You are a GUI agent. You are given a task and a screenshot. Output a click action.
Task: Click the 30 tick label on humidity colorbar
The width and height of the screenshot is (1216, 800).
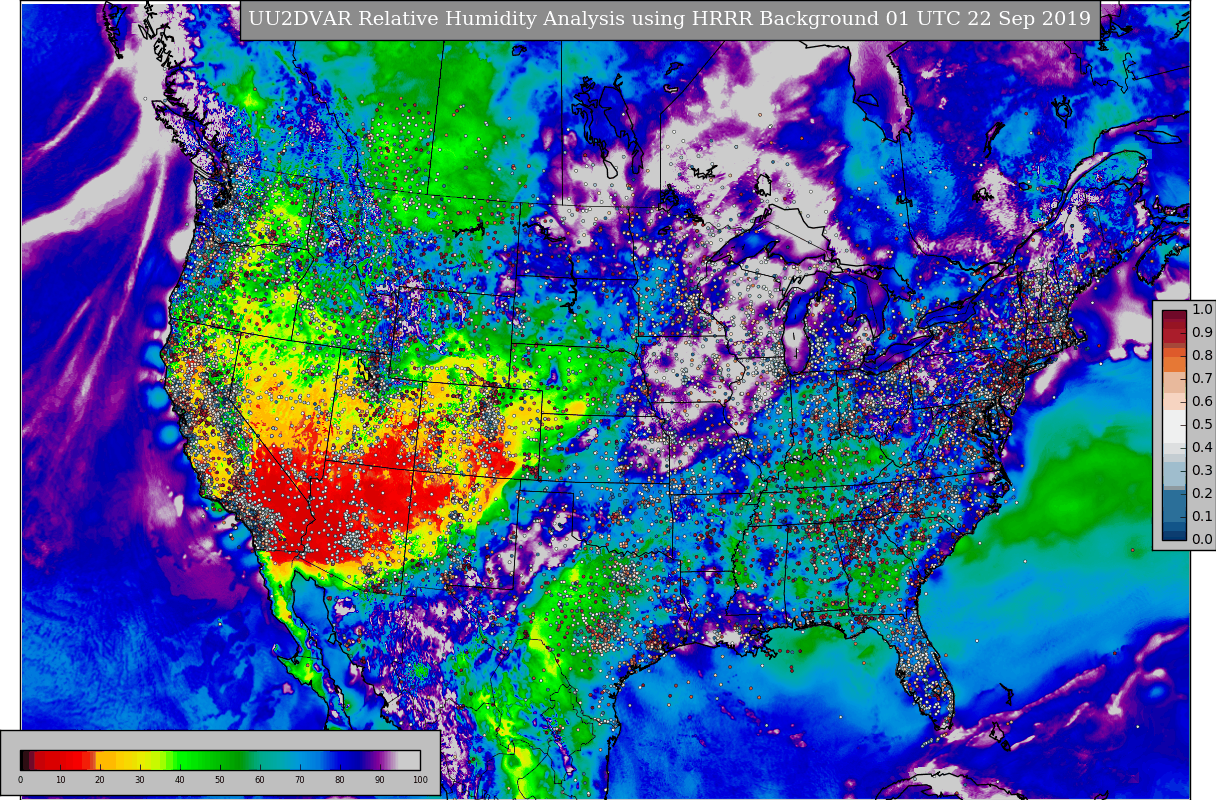140,780
